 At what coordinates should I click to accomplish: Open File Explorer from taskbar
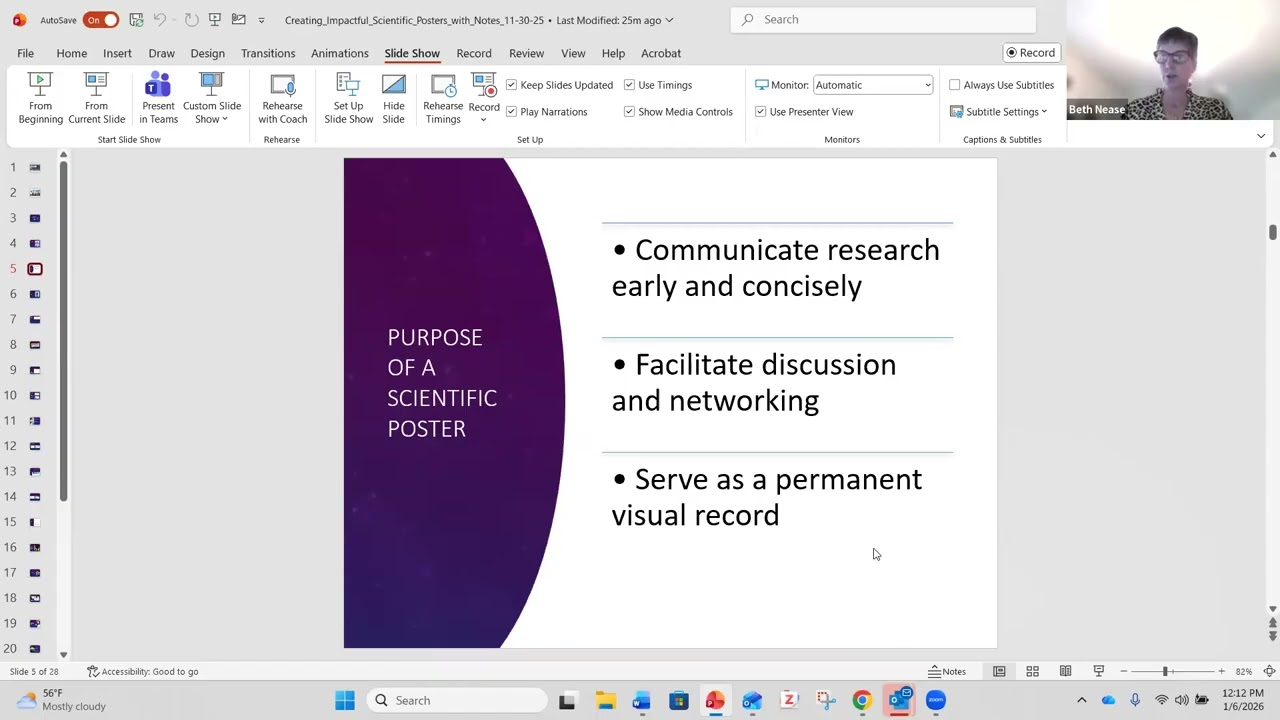point(605,700)
